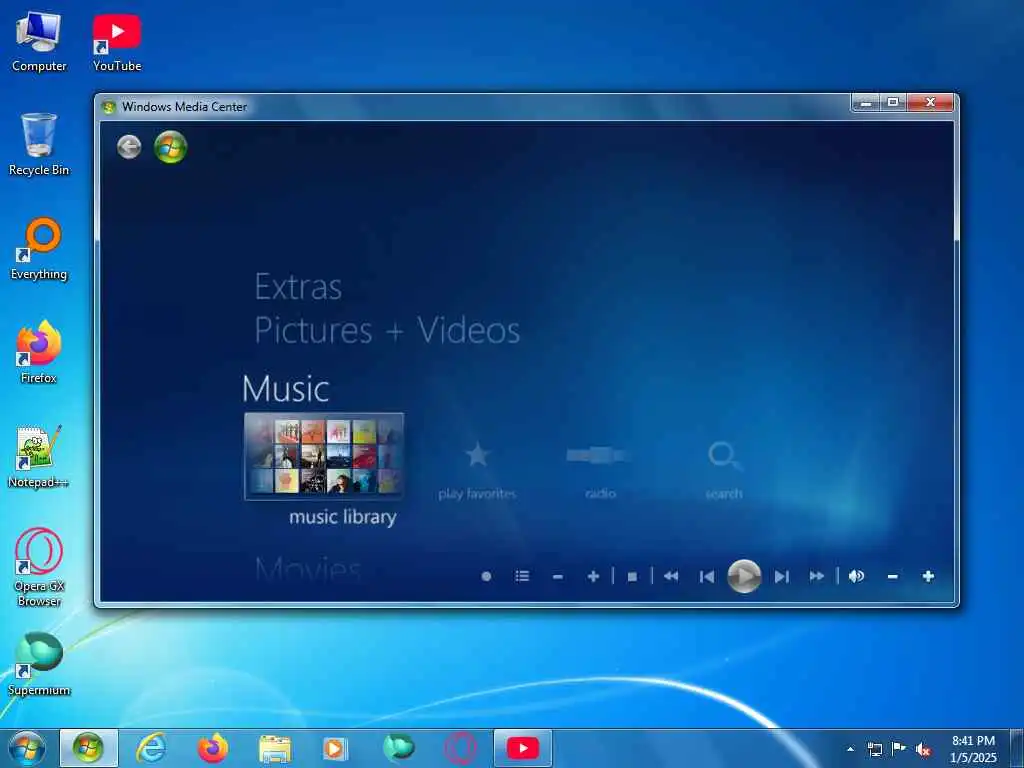Open Windows Explorer from the taskbar

[275, 749]
